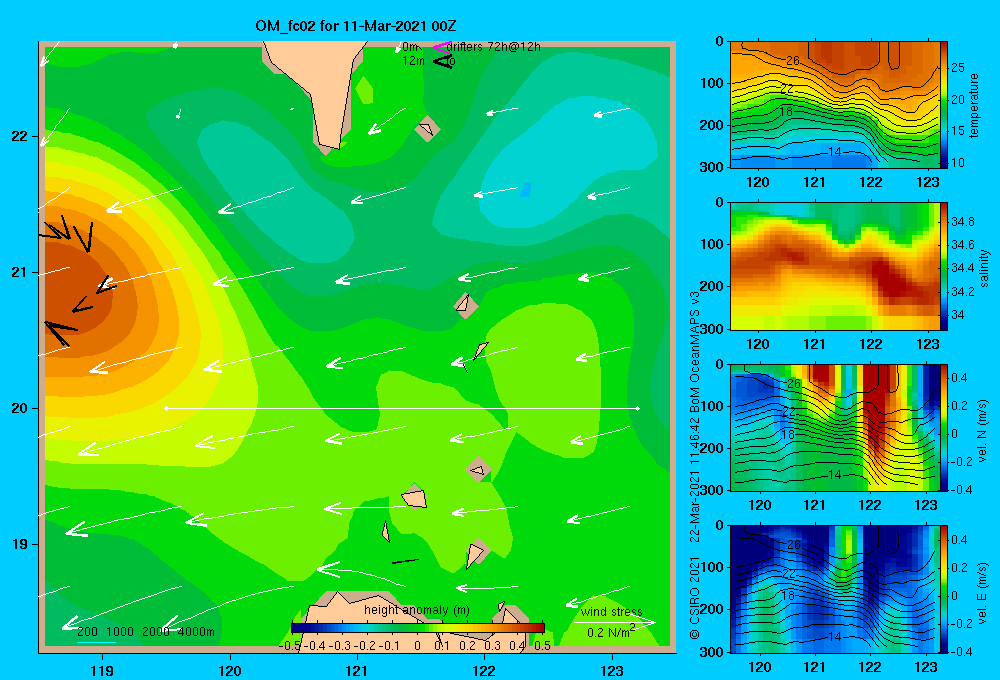The width and height of the screenshot is (1000, 680).
Task: Click the small island near 122 east, 20.8 north
Action: click(466, 305)
